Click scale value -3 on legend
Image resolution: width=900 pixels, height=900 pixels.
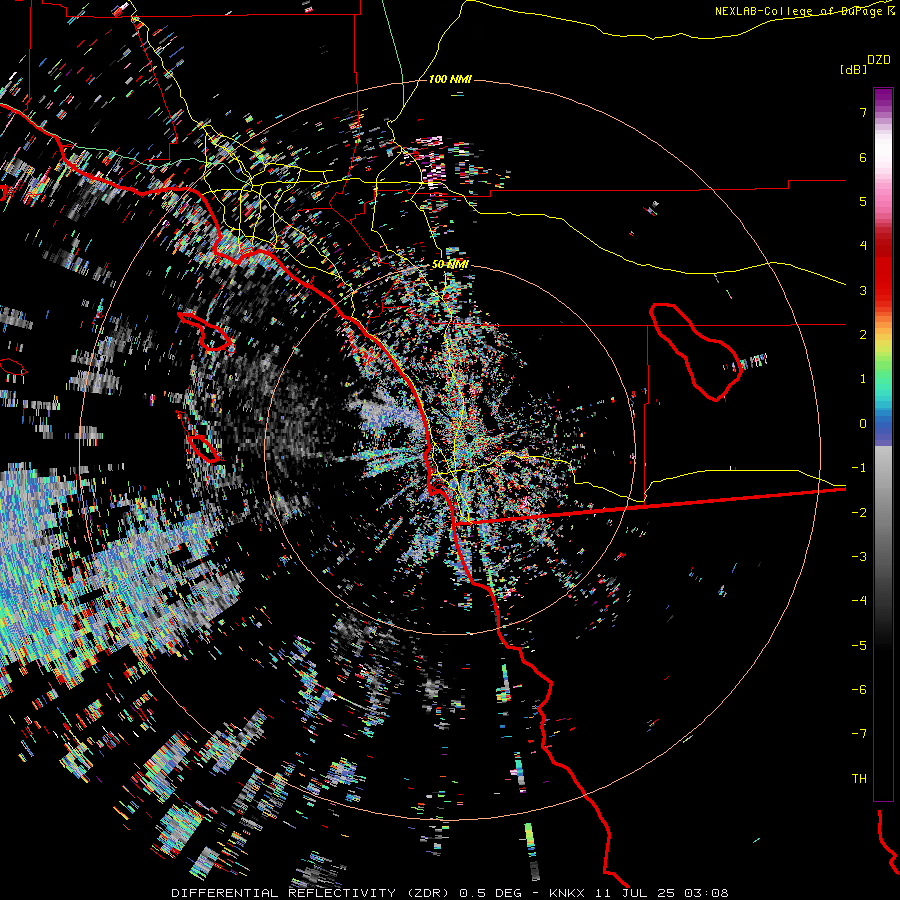[x=859, y=557]
